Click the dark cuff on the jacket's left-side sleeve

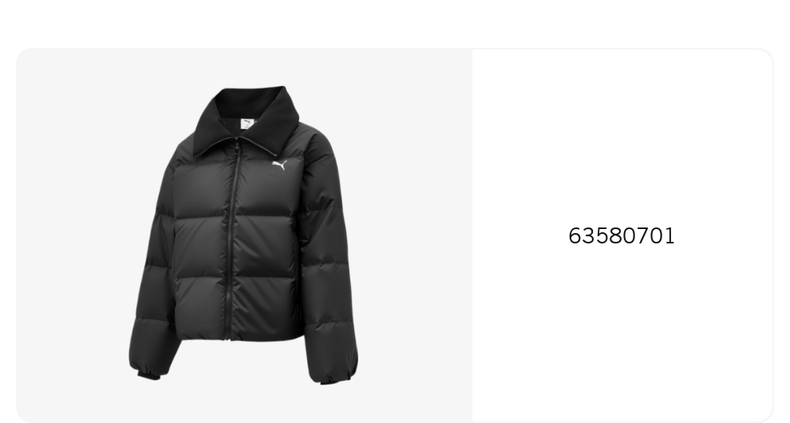(149, 374)
